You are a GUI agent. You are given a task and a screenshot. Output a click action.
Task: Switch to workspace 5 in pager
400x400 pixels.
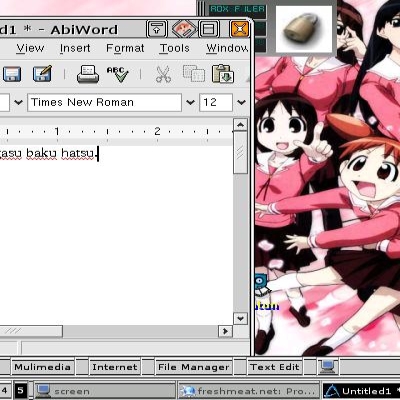click(x=21, y=390)
